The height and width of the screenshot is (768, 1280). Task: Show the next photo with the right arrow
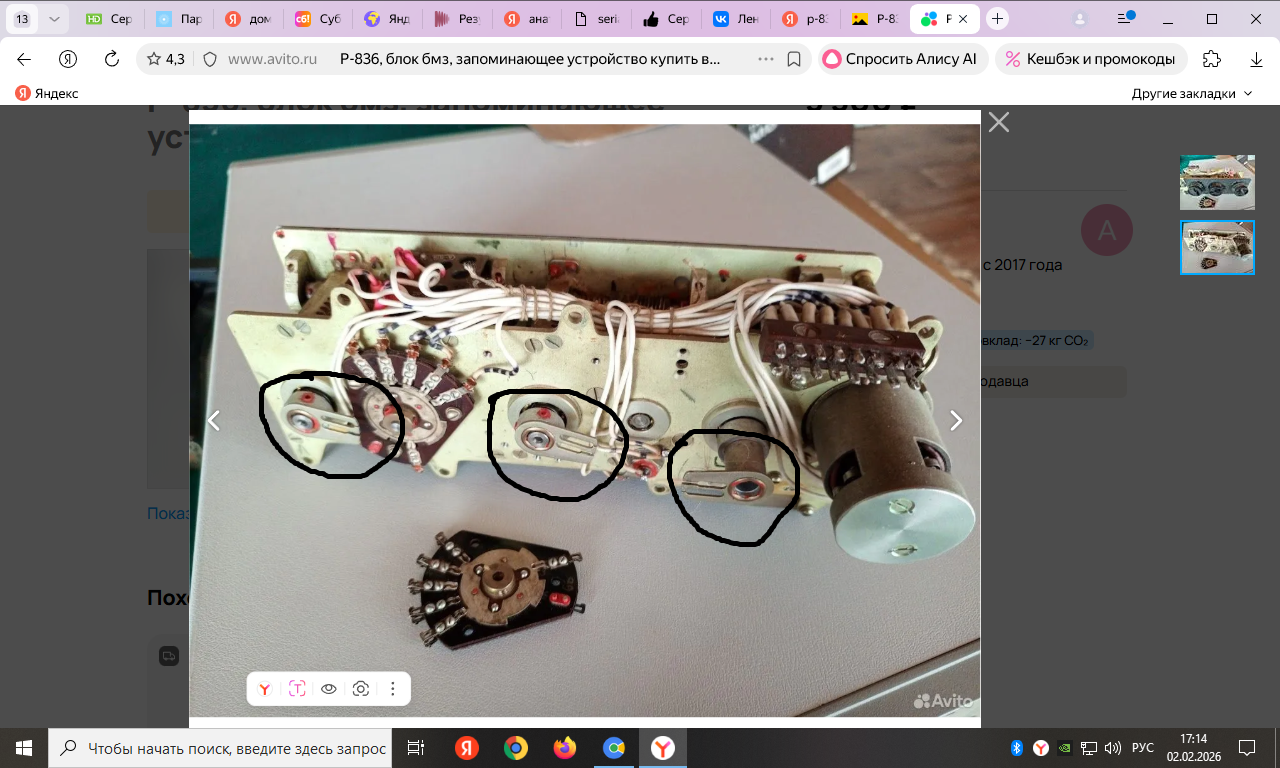956,421
